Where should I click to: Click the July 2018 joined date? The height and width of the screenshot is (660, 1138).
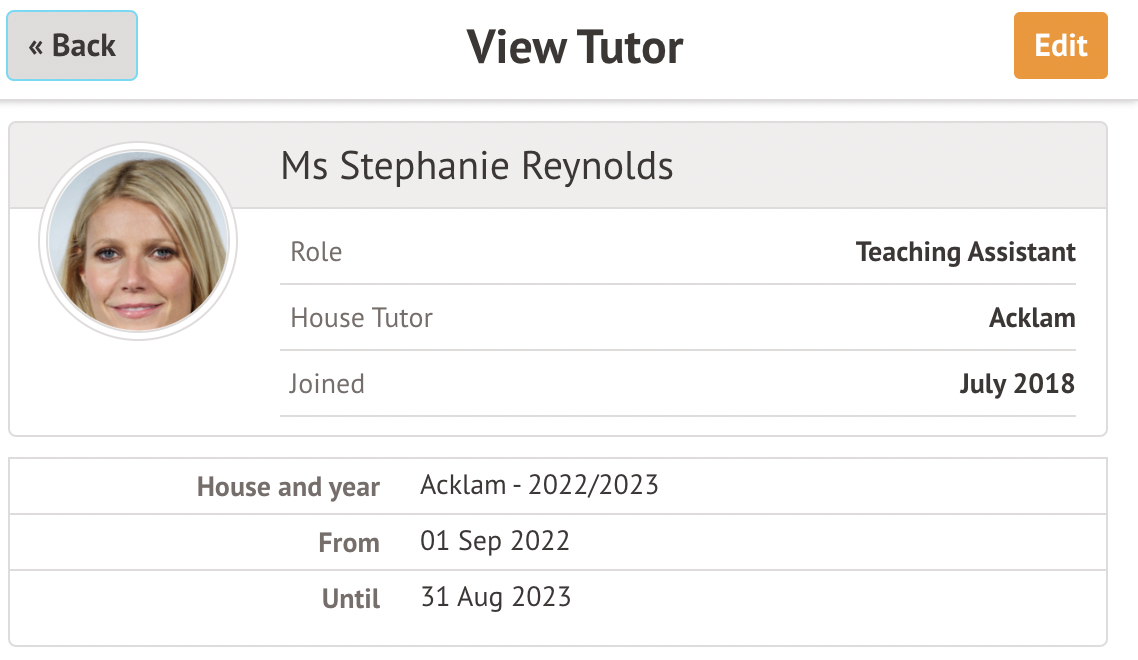(1017, 384)
